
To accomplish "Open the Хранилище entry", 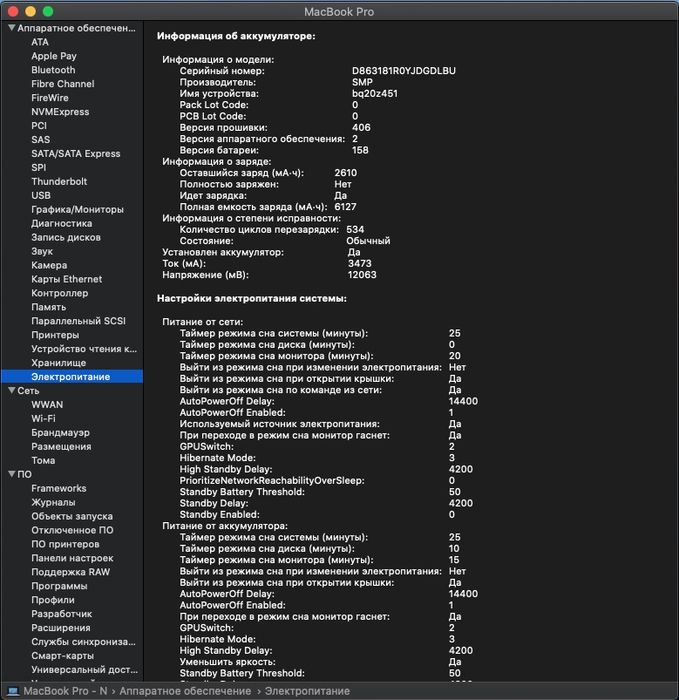I will pyautogui.click(x=58, y=363).
